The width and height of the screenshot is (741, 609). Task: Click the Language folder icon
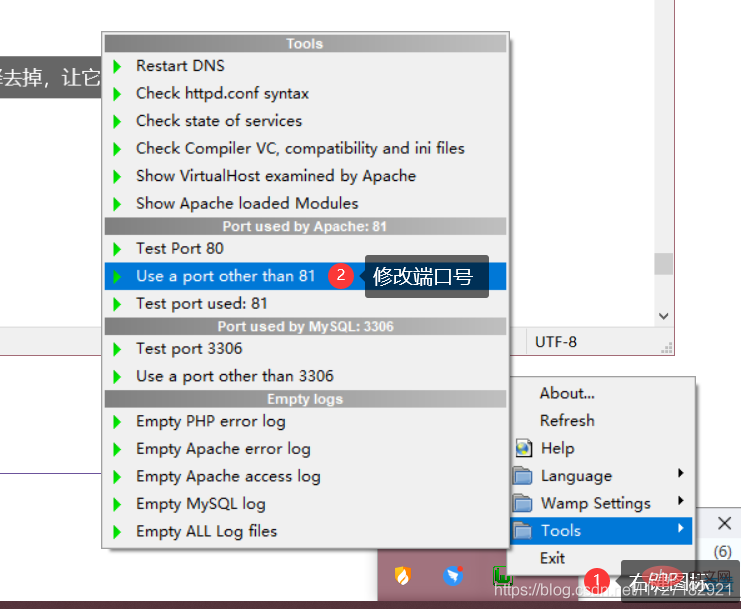[x=523, y=476]
